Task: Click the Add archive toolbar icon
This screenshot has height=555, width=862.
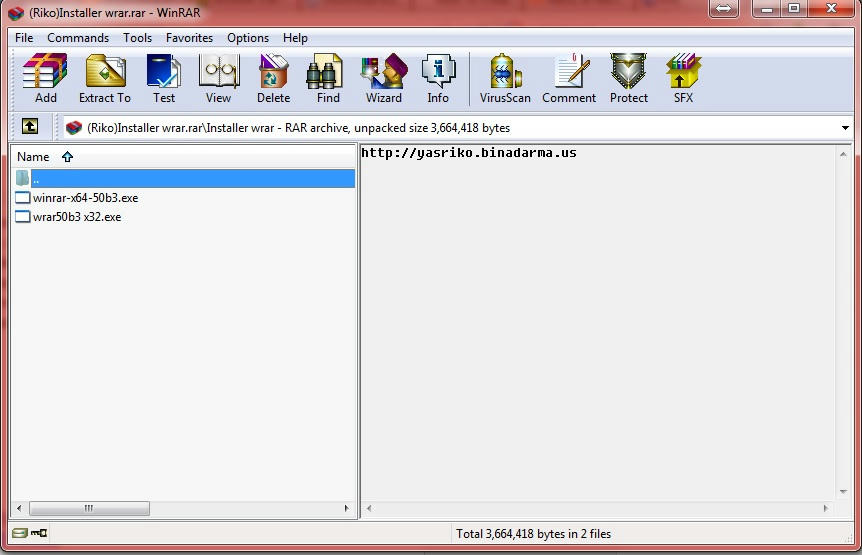Action: pyautogui.click(x=45, y=78)
